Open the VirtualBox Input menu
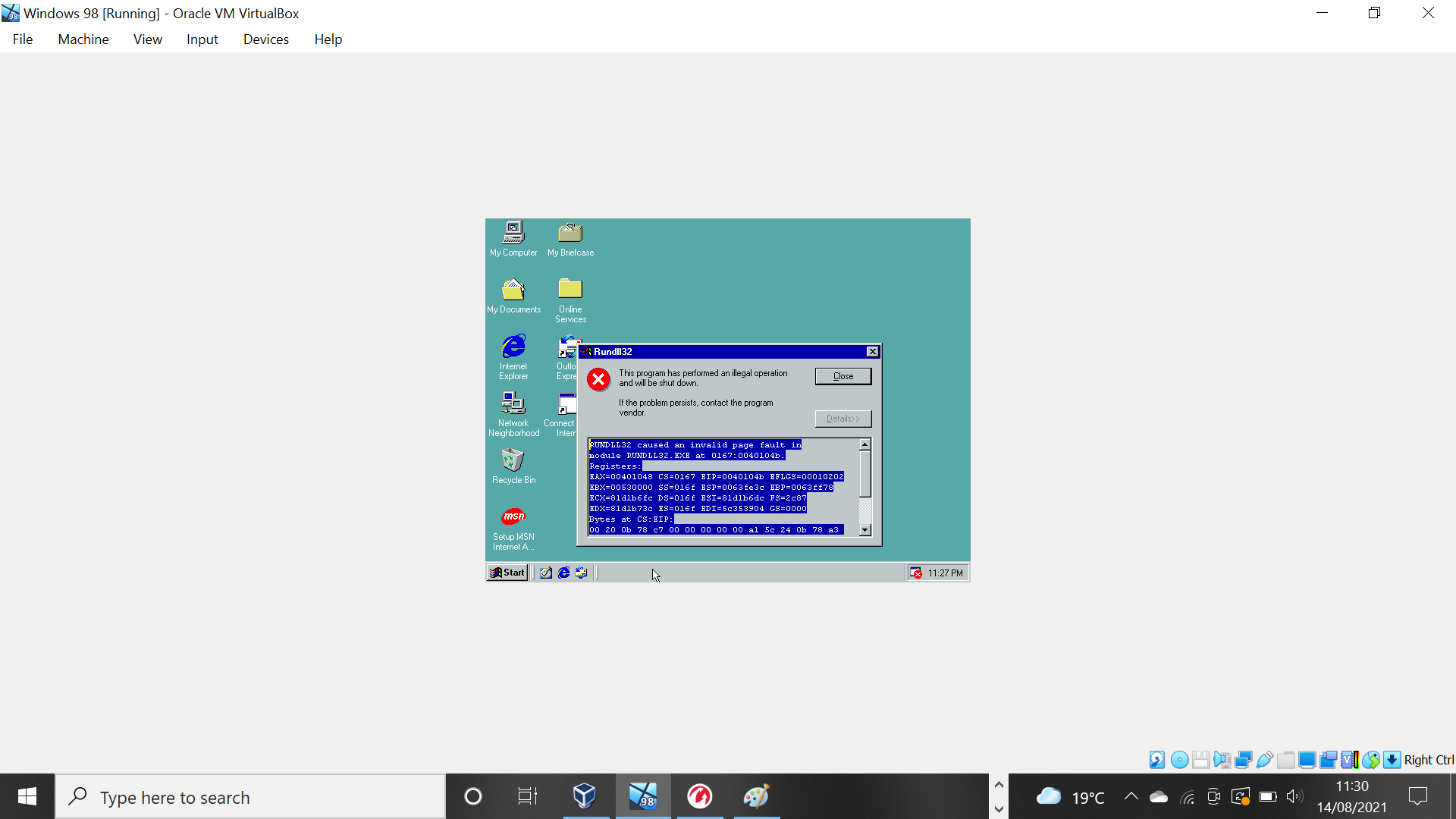Viewport: 1456px width, 819px height. 202,39
